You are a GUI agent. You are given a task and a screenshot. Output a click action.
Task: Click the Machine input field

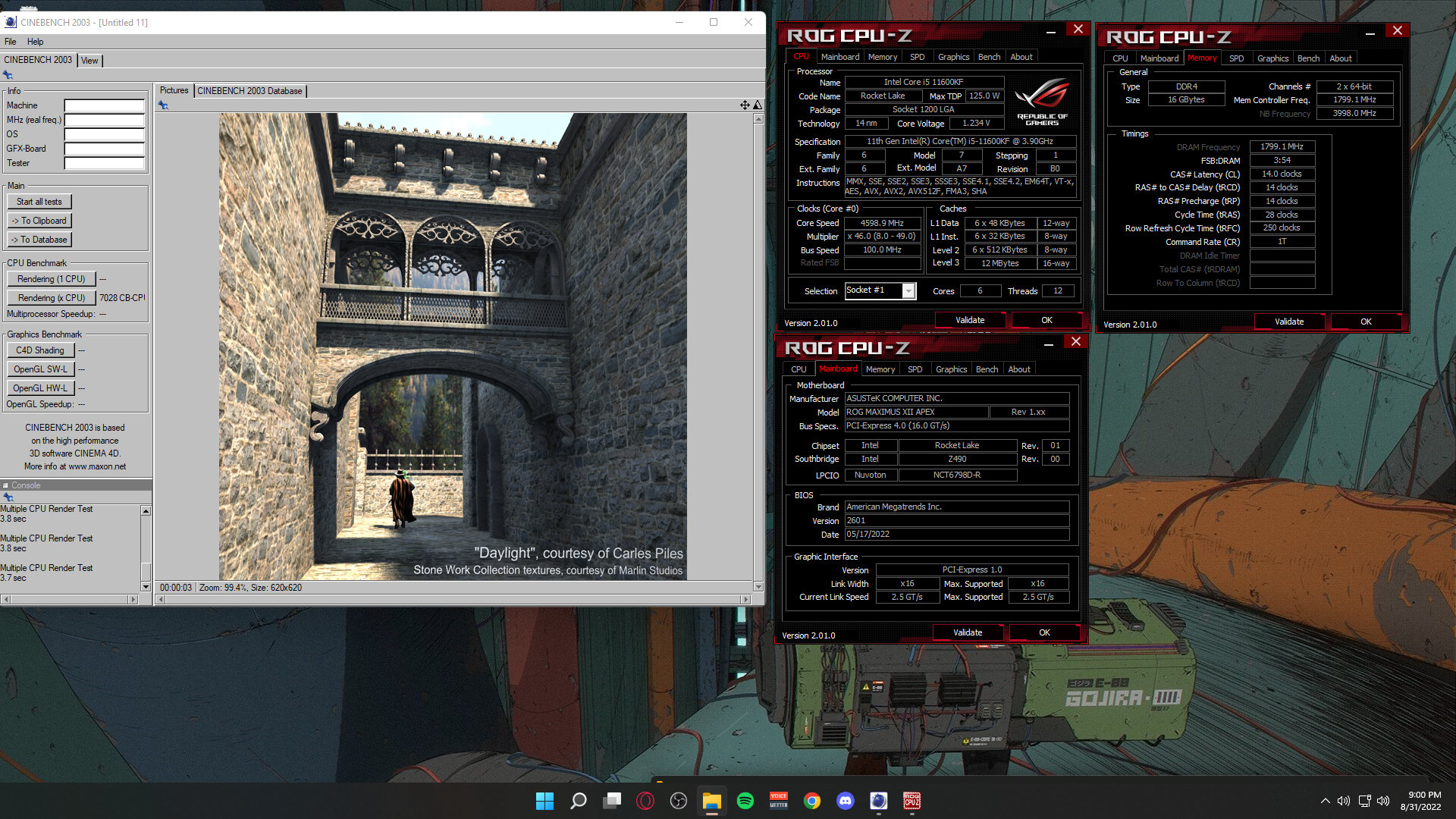point(105,105)
